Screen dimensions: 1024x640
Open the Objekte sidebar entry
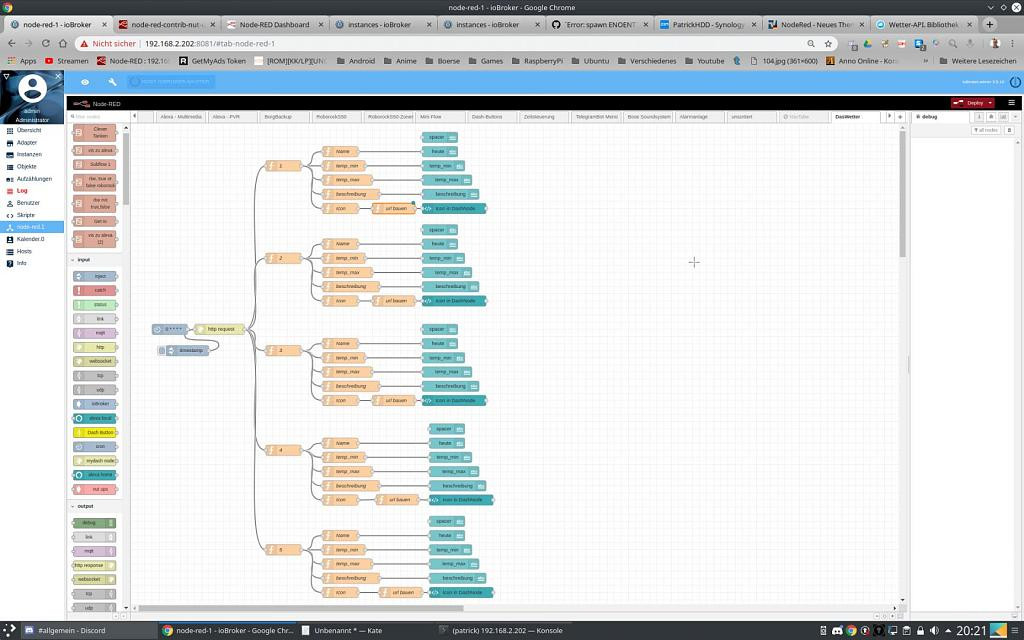click(27, 167)
